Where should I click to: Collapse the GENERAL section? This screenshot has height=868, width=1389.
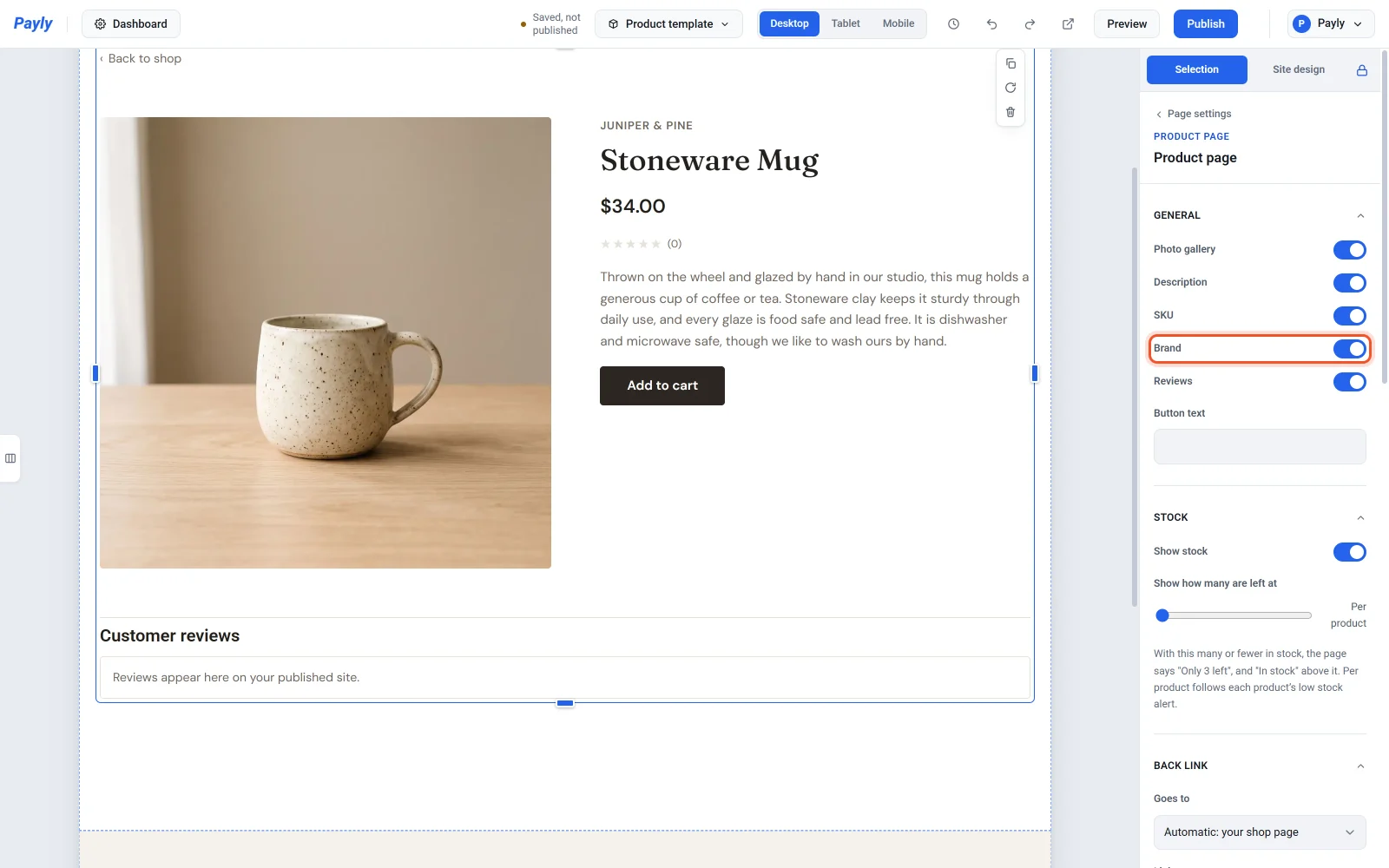[x=1360, y=216]
